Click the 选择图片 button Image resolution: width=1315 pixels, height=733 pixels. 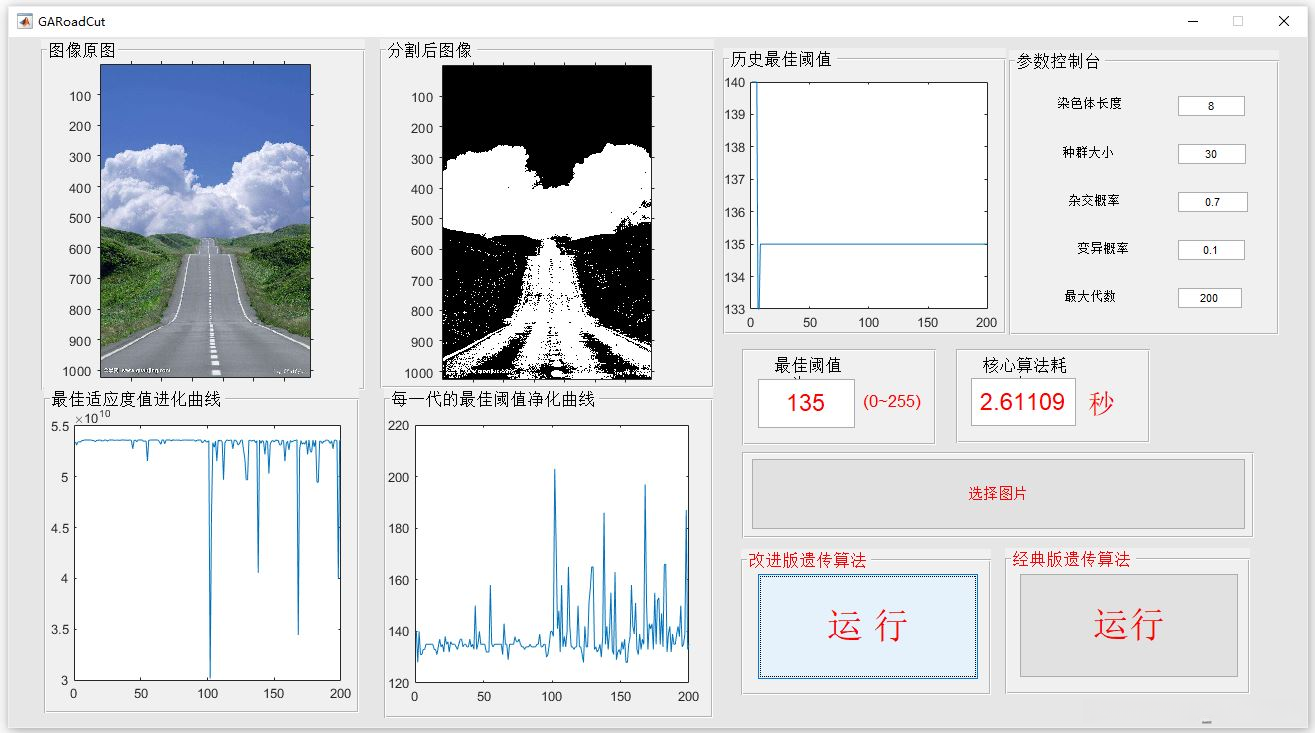(998, 494)
